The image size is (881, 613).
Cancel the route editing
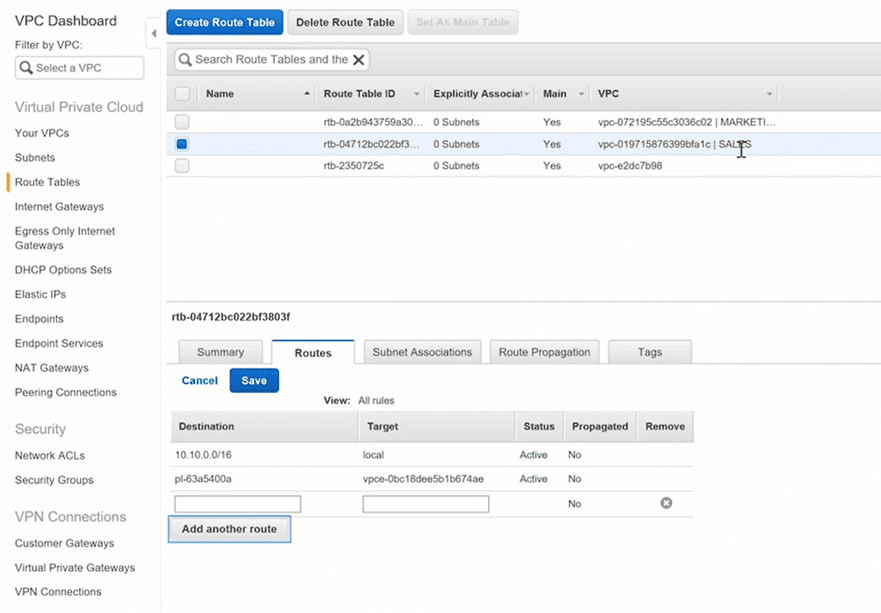[x=200, y=381]
